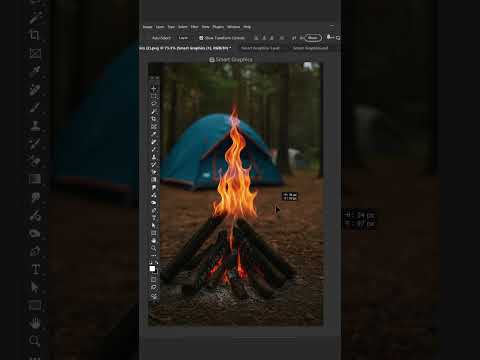Open the Image menu
Screen dimensions: 480x360
(147, 27)
